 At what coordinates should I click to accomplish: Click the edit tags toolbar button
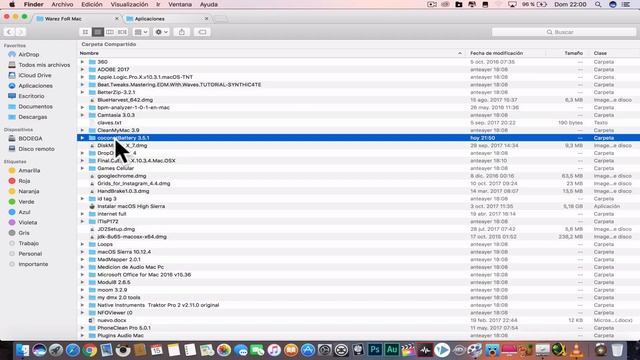pyautogui.click(x=202, y=32)
